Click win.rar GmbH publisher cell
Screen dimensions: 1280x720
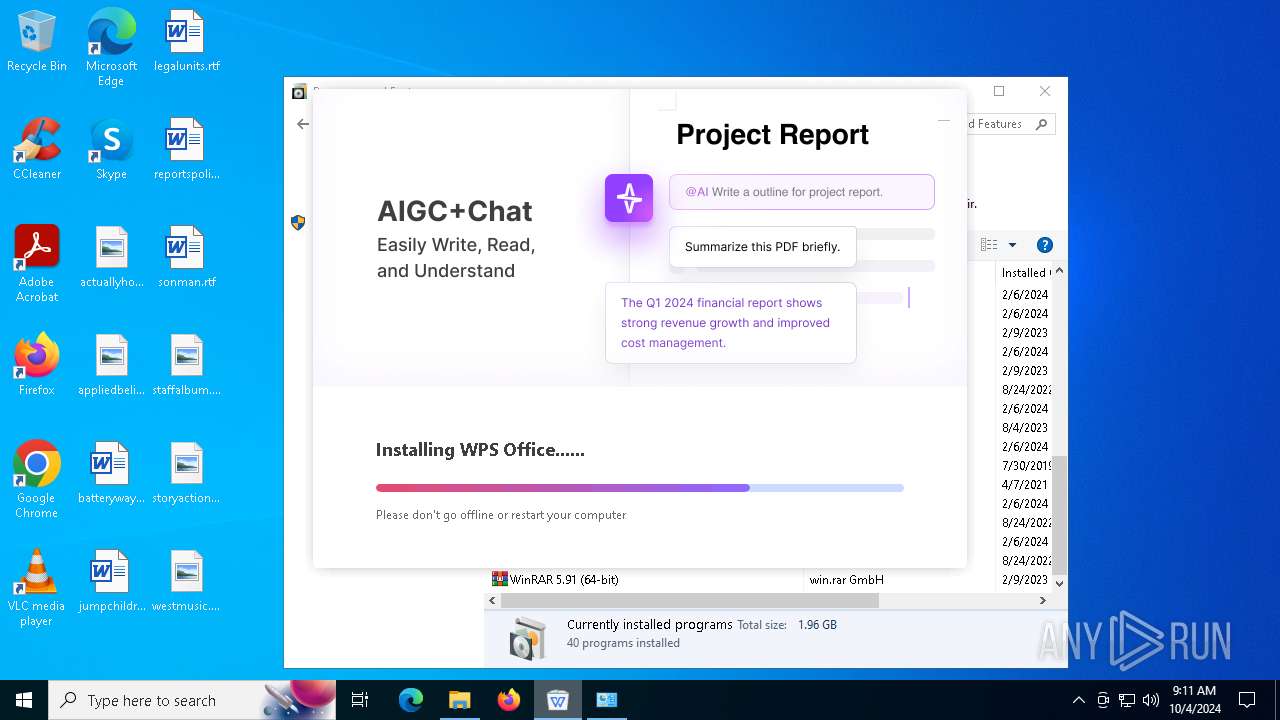coord(847,580)
